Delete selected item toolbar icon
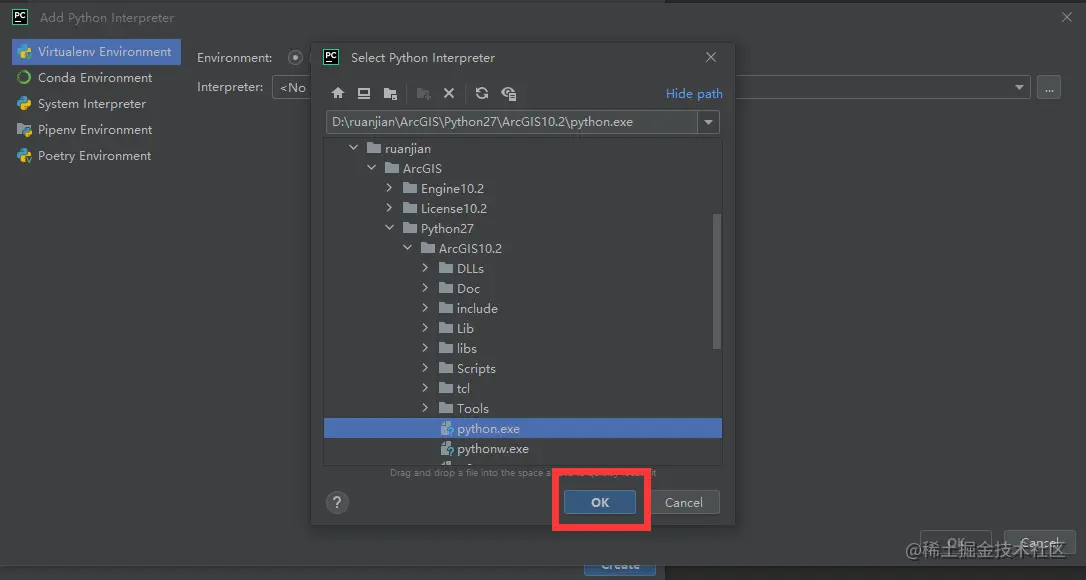The image size is (1086, 580). 449,94
